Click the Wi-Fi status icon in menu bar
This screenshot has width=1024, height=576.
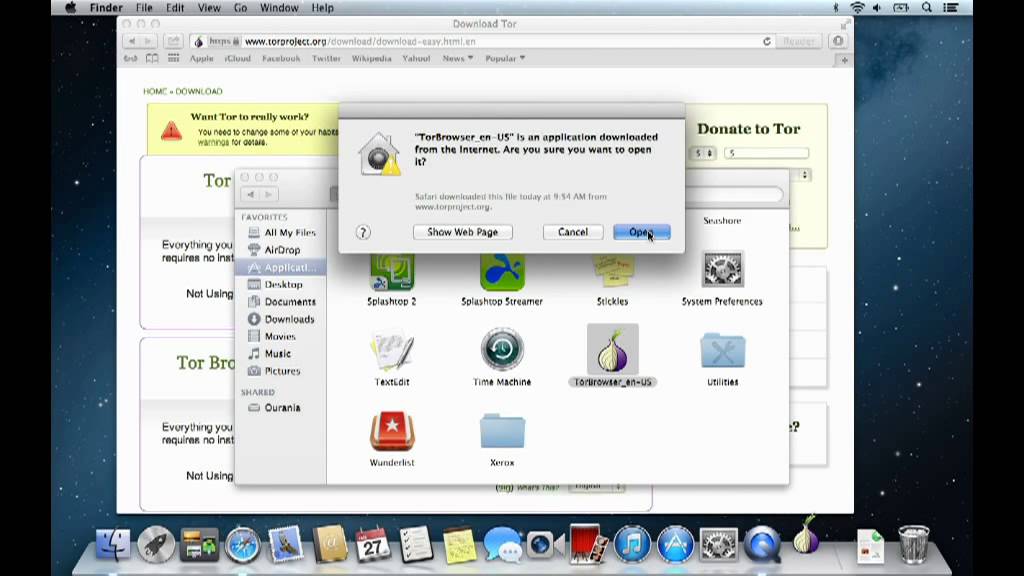pos(857,8)
